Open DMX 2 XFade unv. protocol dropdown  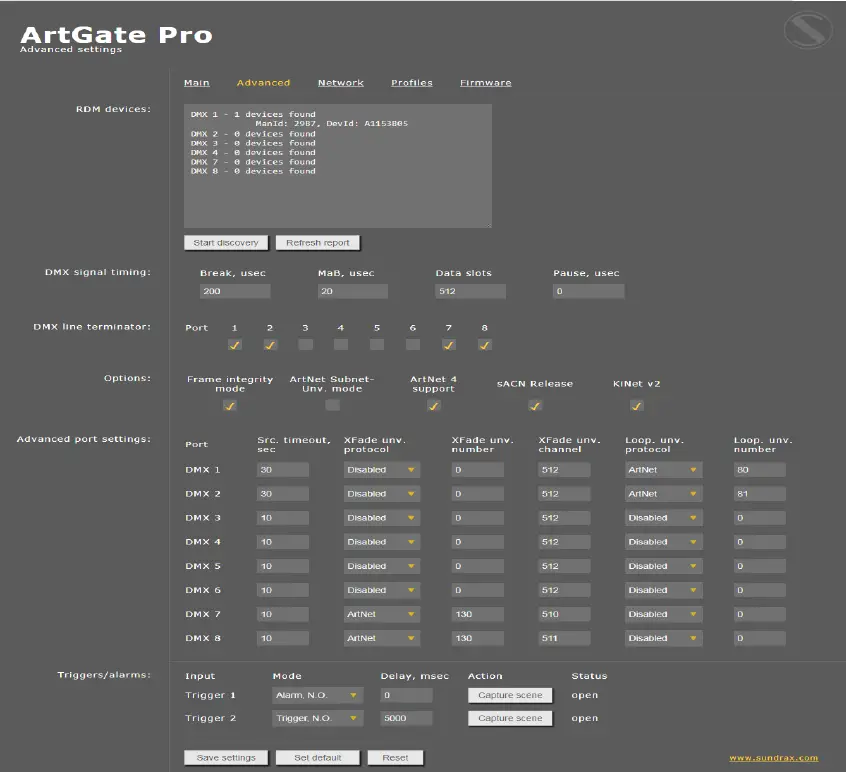[x=381, y=494]
